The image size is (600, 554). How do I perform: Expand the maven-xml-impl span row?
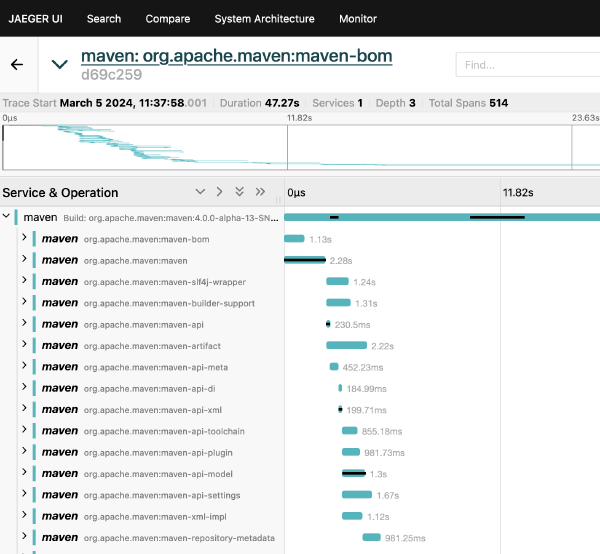24,516
